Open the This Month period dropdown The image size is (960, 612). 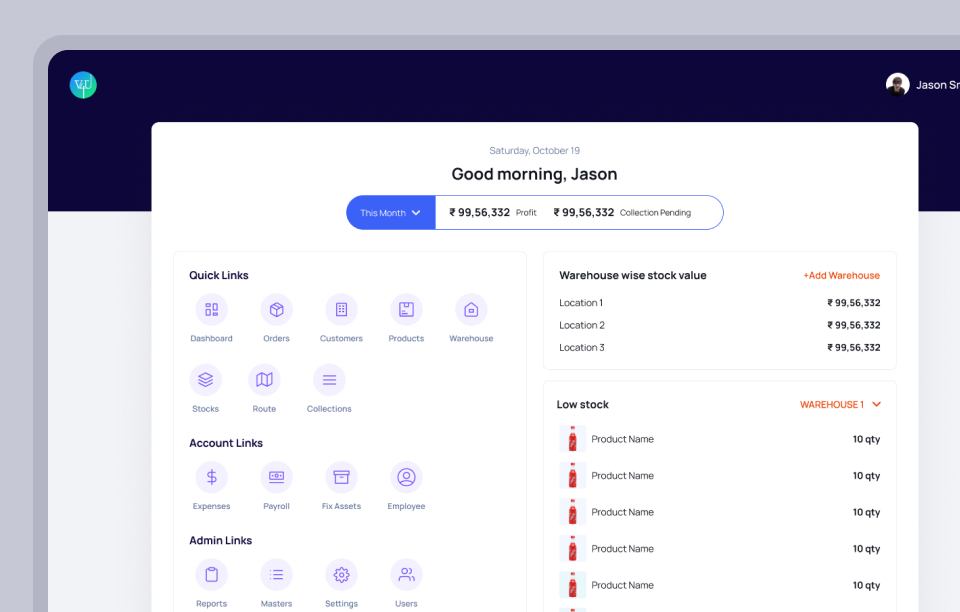391,213
